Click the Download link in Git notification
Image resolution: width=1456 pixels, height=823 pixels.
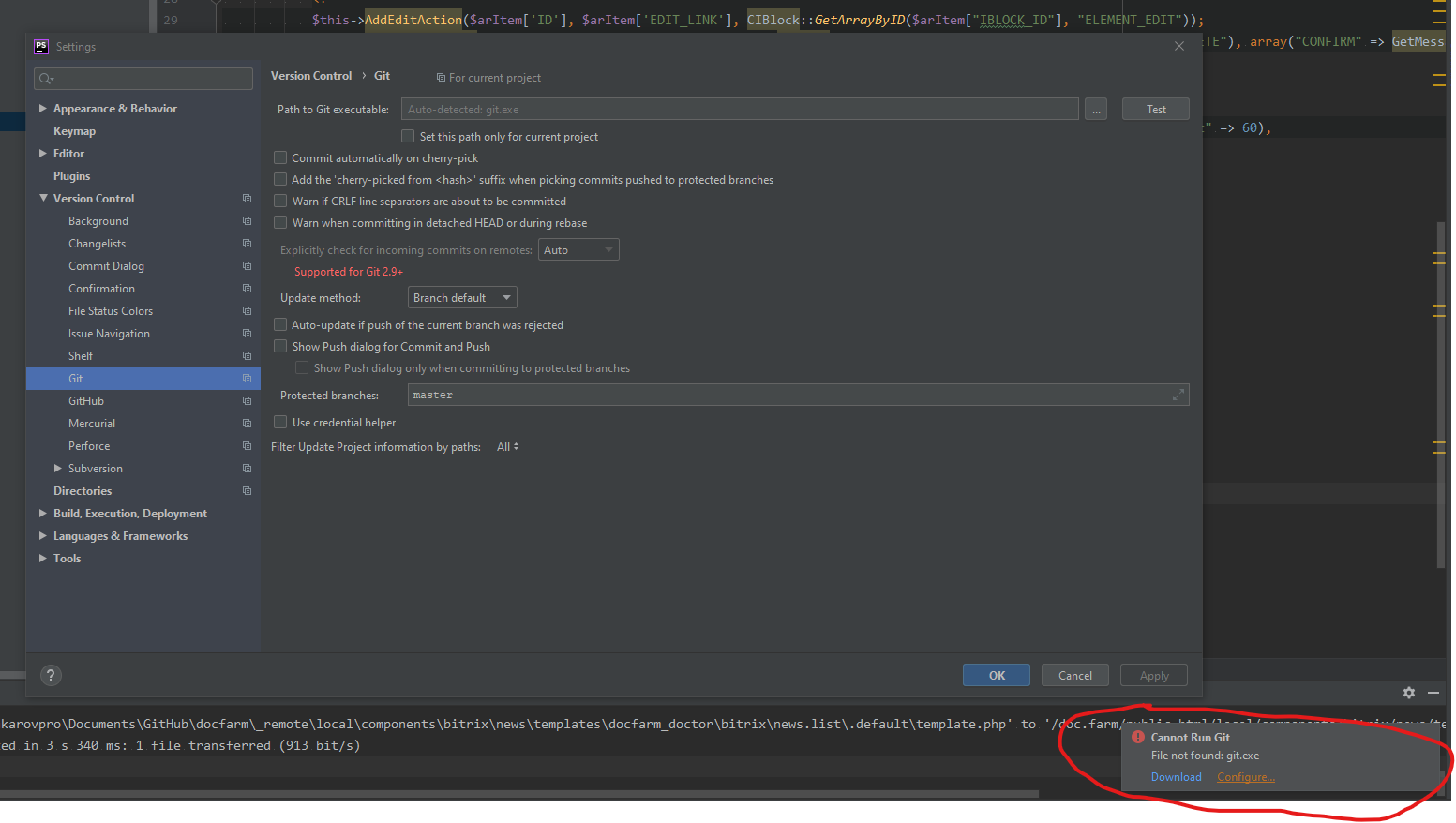click(x=1177, y=777)
